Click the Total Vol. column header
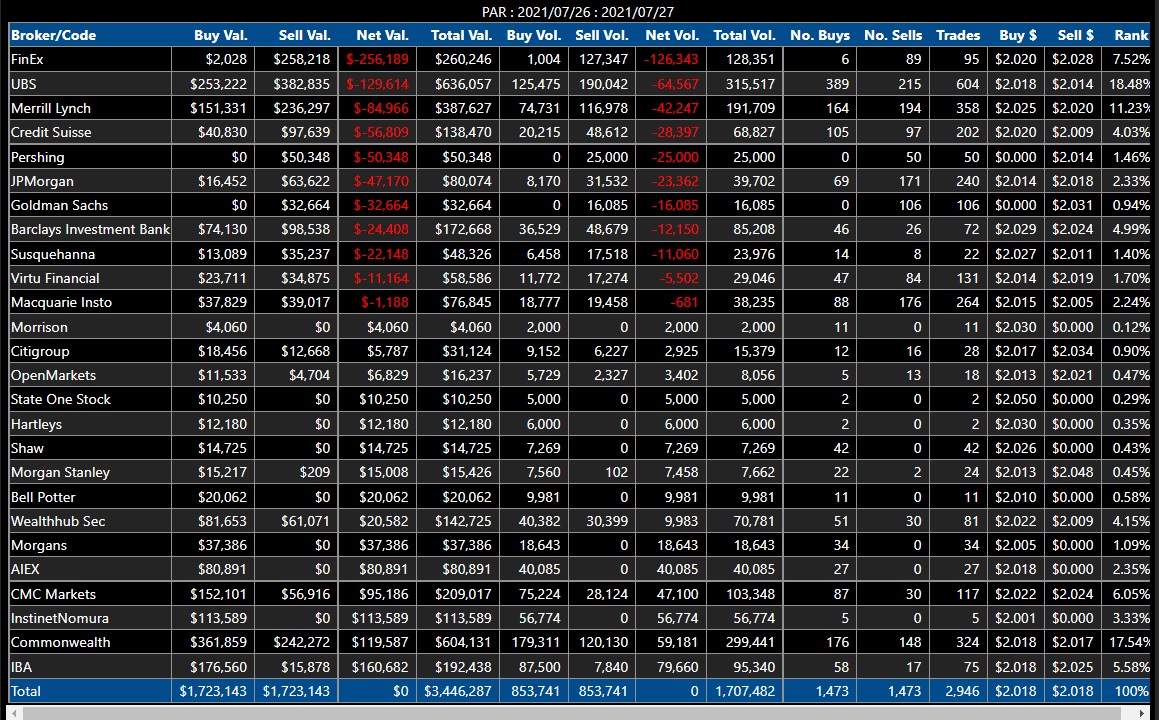The height and width of the screenshot is (720, 1159). (x=744, y=35)
